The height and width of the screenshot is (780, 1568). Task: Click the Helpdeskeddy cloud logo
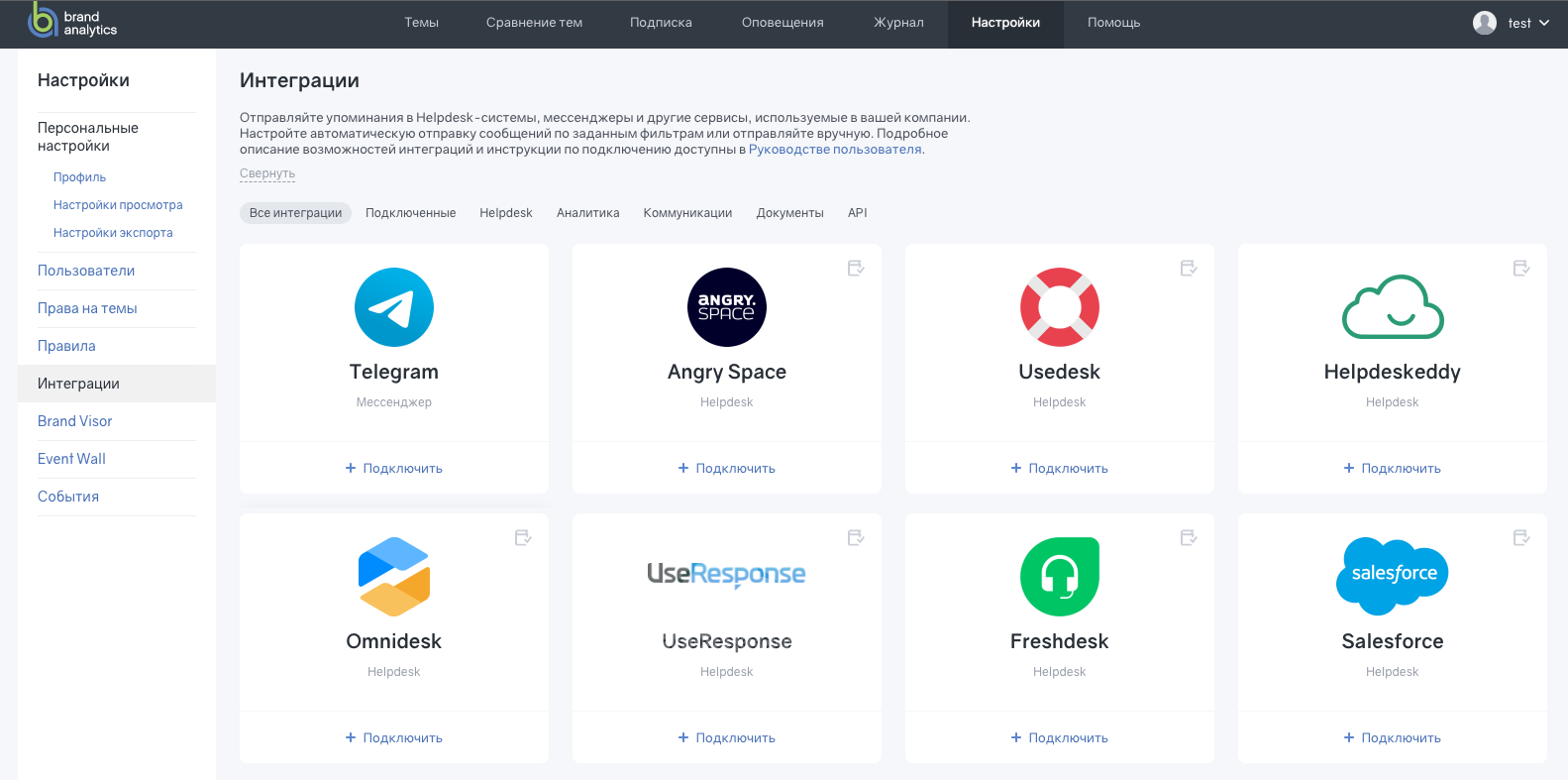pos(1393,307)
